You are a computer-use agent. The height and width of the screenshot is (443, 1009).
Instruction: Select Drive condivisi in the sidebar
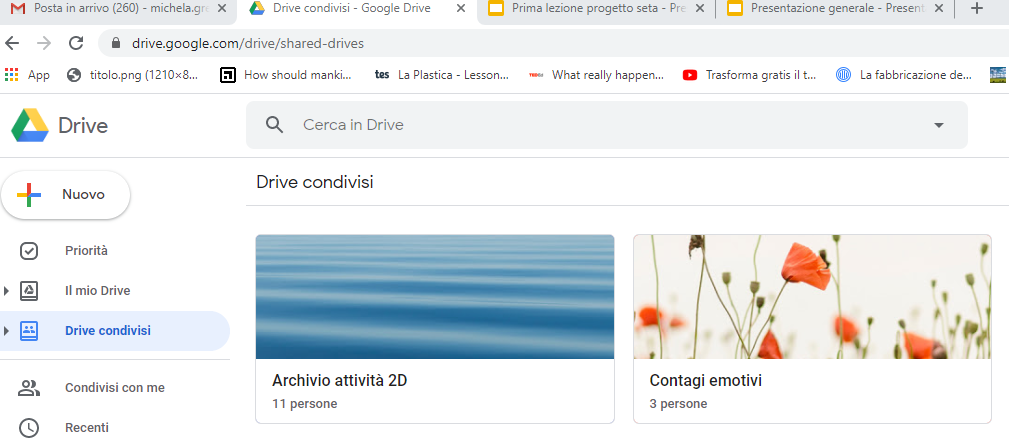(x=107, y=331)
